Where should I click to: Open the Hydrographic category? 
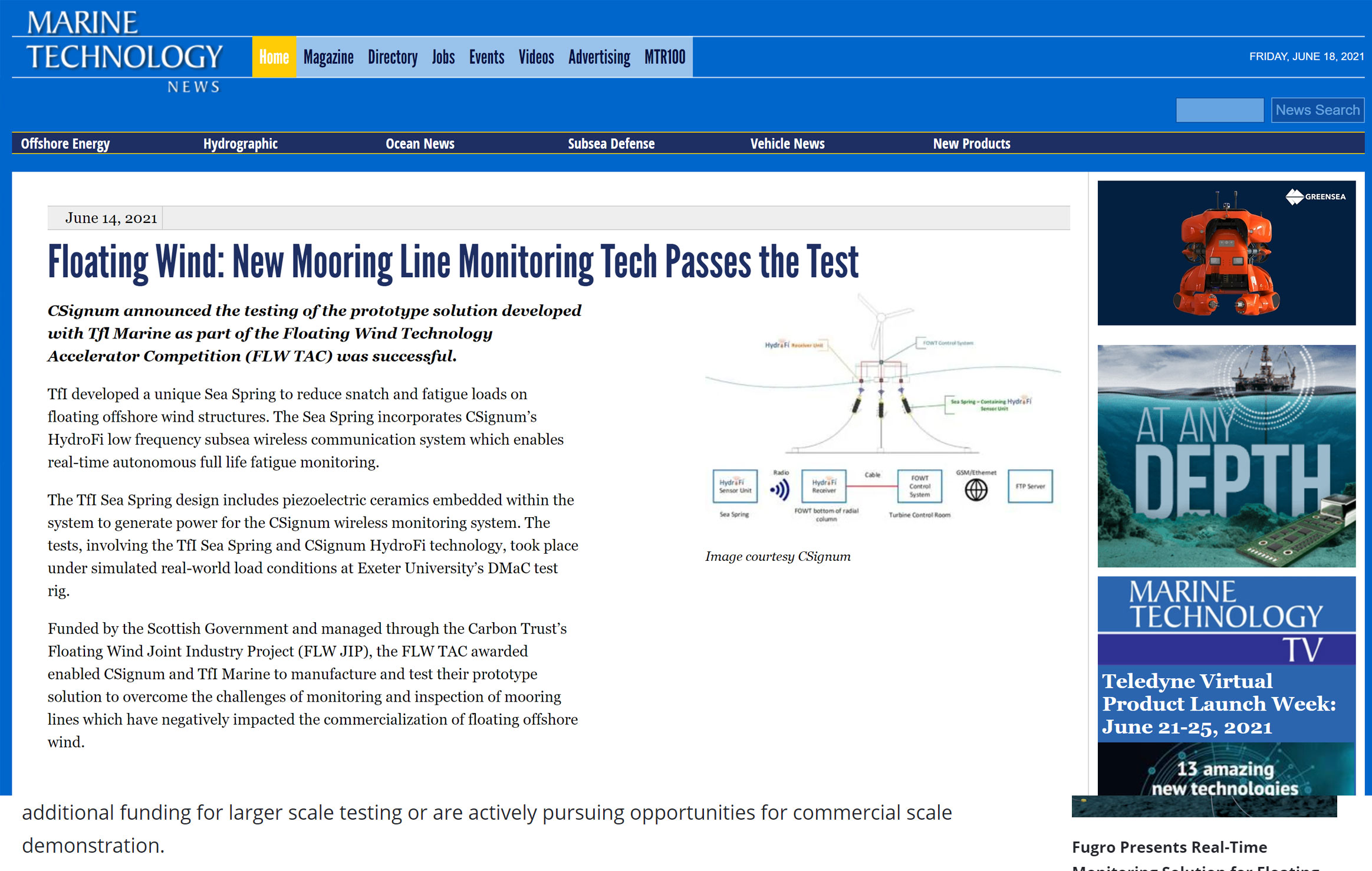point(241,144)
